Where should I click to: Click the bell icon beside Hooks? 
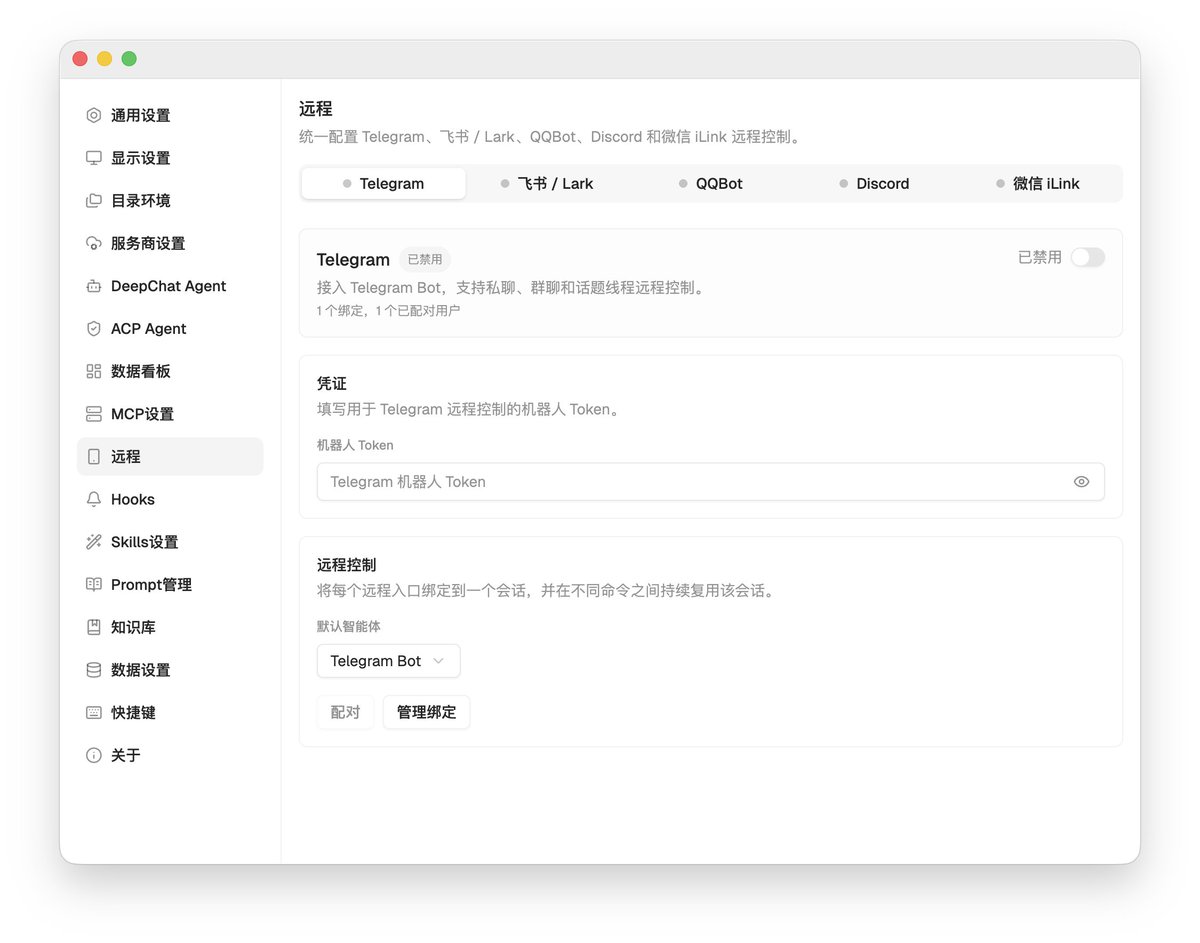pos(94,499)
